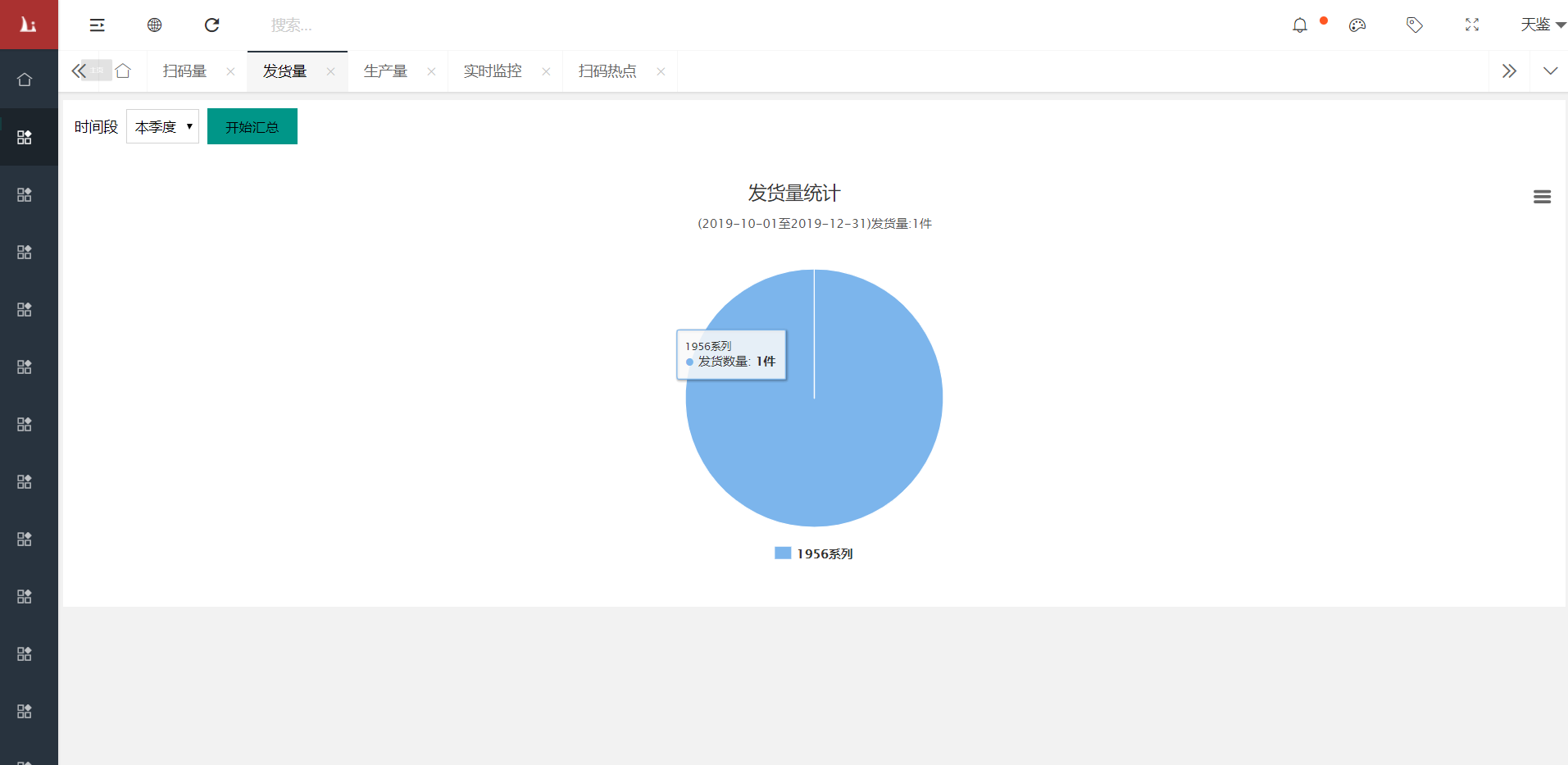1568x765 pixels.
Task: Toggle the 1956系列 legend item
Action: [x=814, y=554]
